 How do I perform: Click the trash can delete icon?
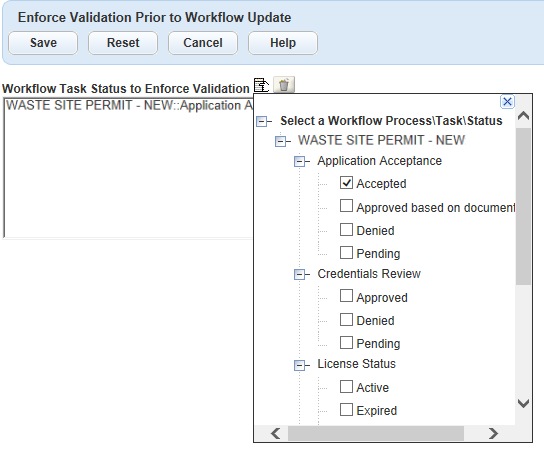[284, 85]
